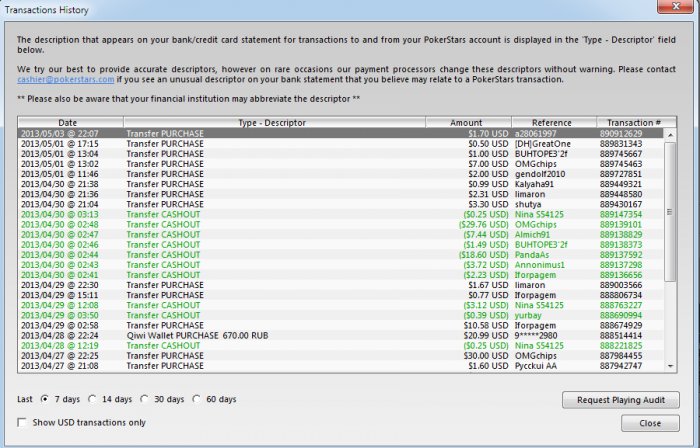Image resolution: width=700 pixels, height=448 pixels.
Task: Sort by the Amount column header
Action: [468, 122]
